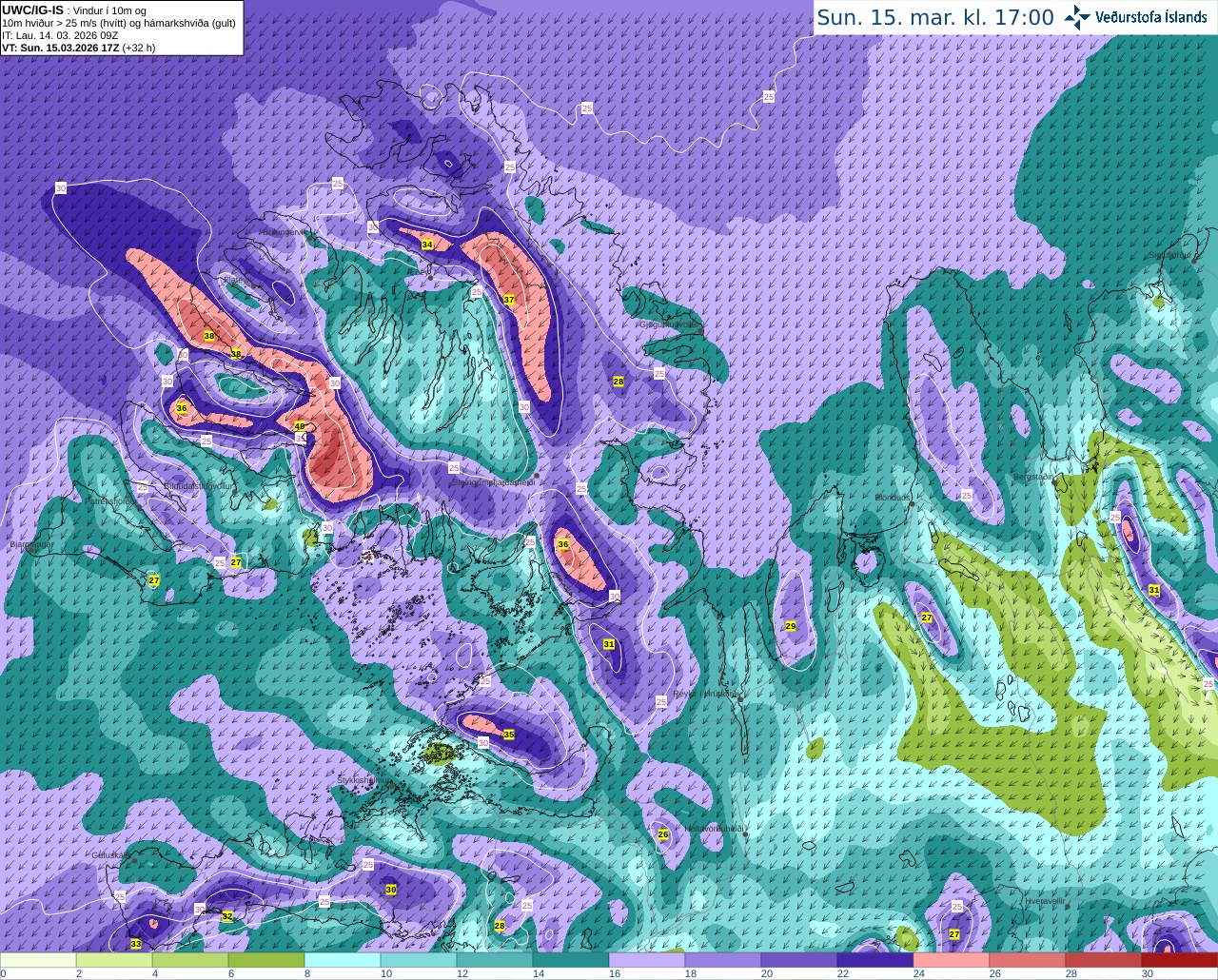Click the pale yellow 0–2 legend swatch
Screen dimensions: 1218x980
(38, 960)
